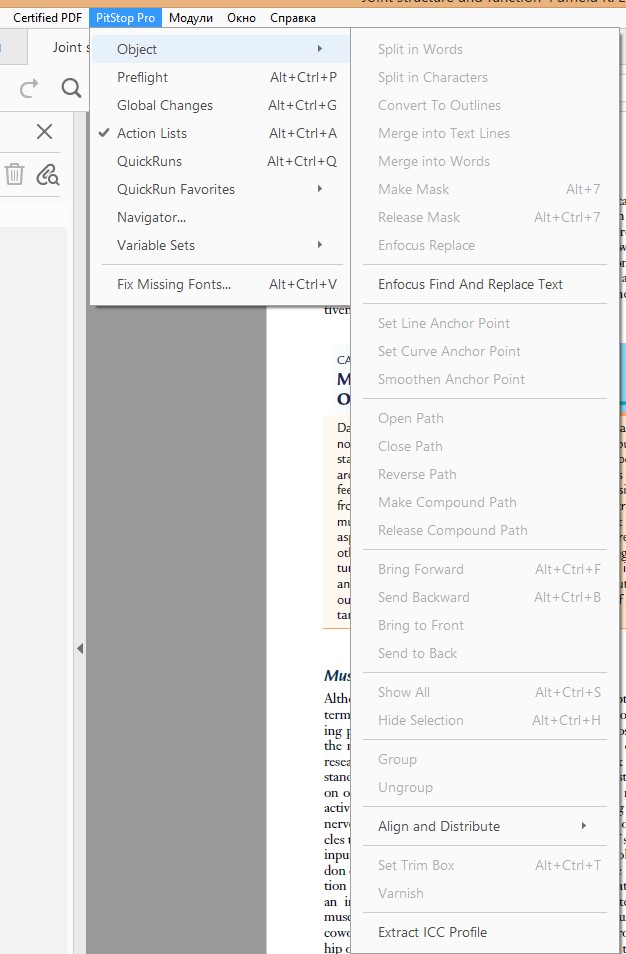Click Split in Words entry
The width and height of the screenshot is (626, 954).
(485, 49)
